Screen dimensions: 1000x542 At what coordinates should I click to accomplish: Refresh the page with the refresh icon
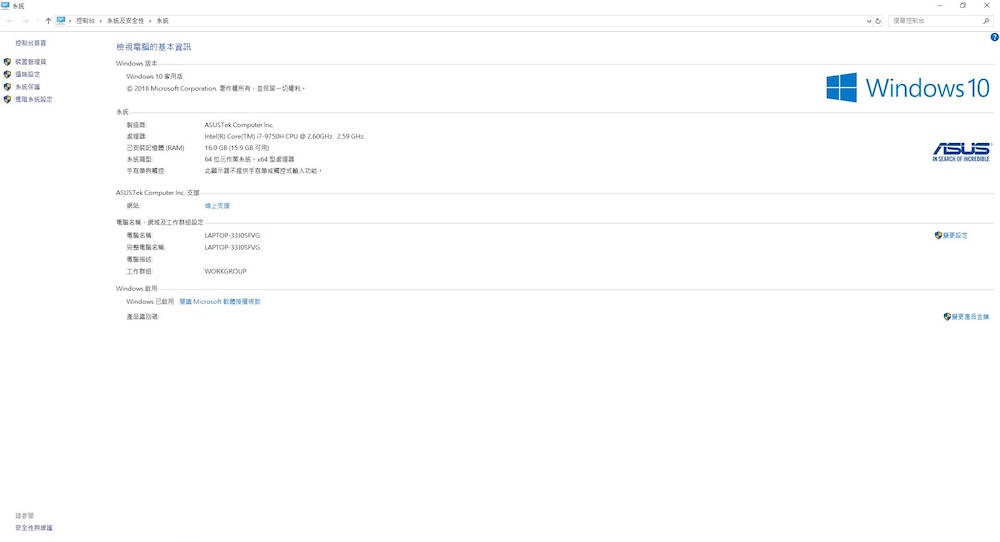(878, 21)
